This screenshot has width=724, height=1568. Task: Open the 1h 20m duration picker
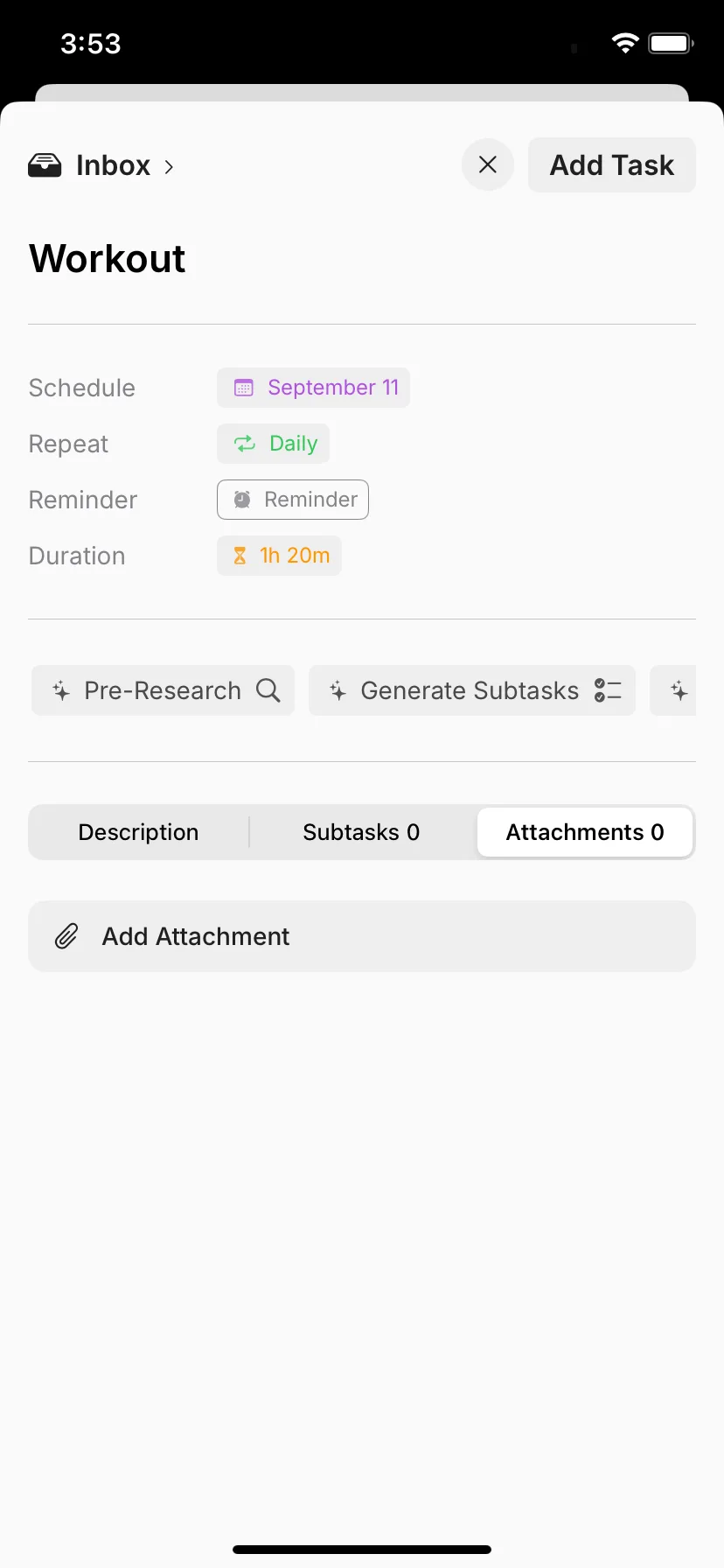(279, 556)
